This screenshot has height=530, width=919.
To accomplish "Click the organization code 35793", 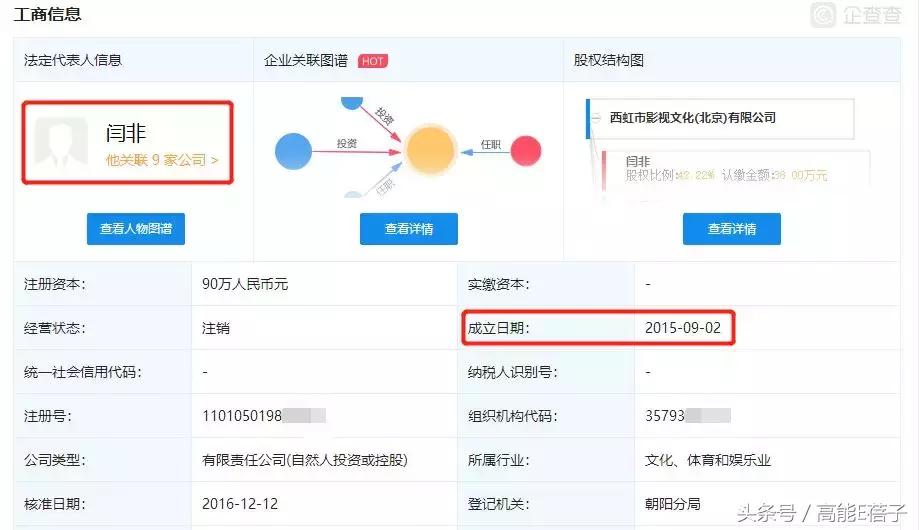I will pyautogui.click(x=665, y=416).
